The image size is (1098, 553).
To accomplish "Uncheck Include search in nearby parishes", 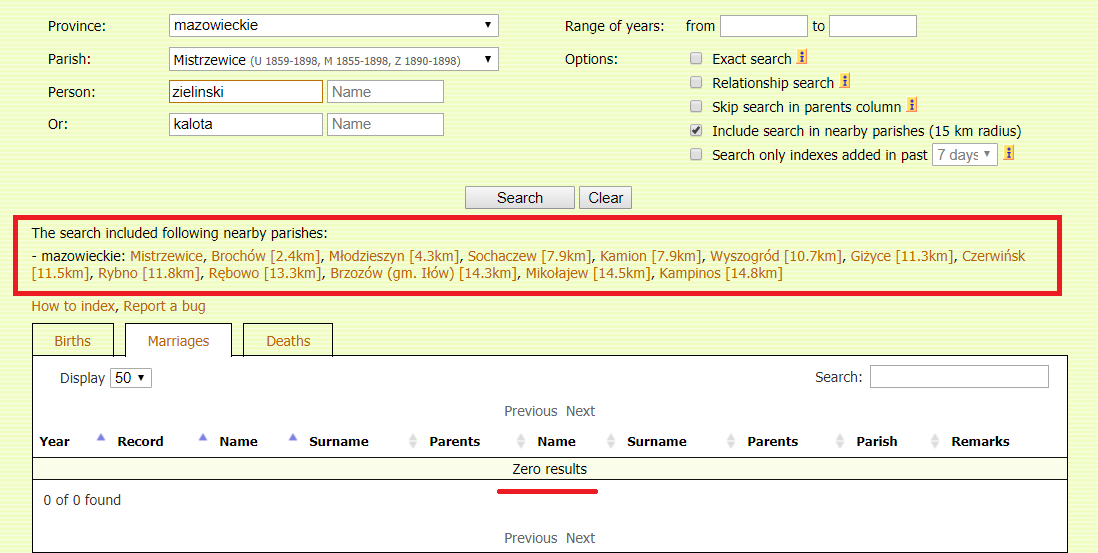I will tap(696, 131).
